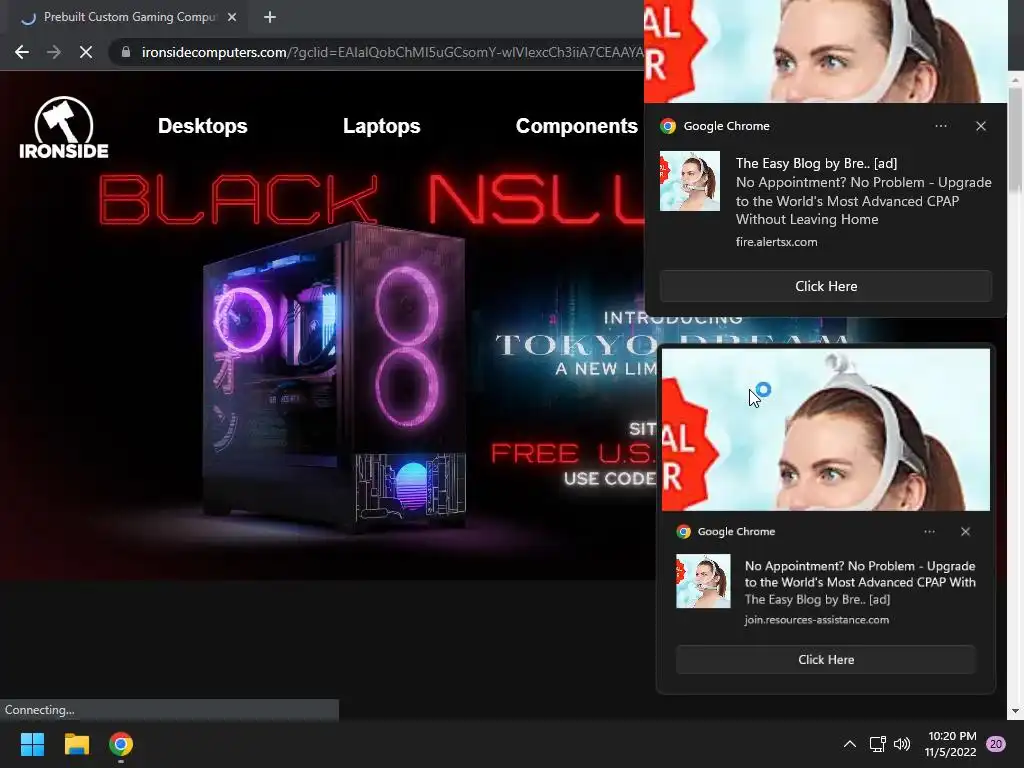Open a new browser tab

pyautogui.click(x=270, y=17)
